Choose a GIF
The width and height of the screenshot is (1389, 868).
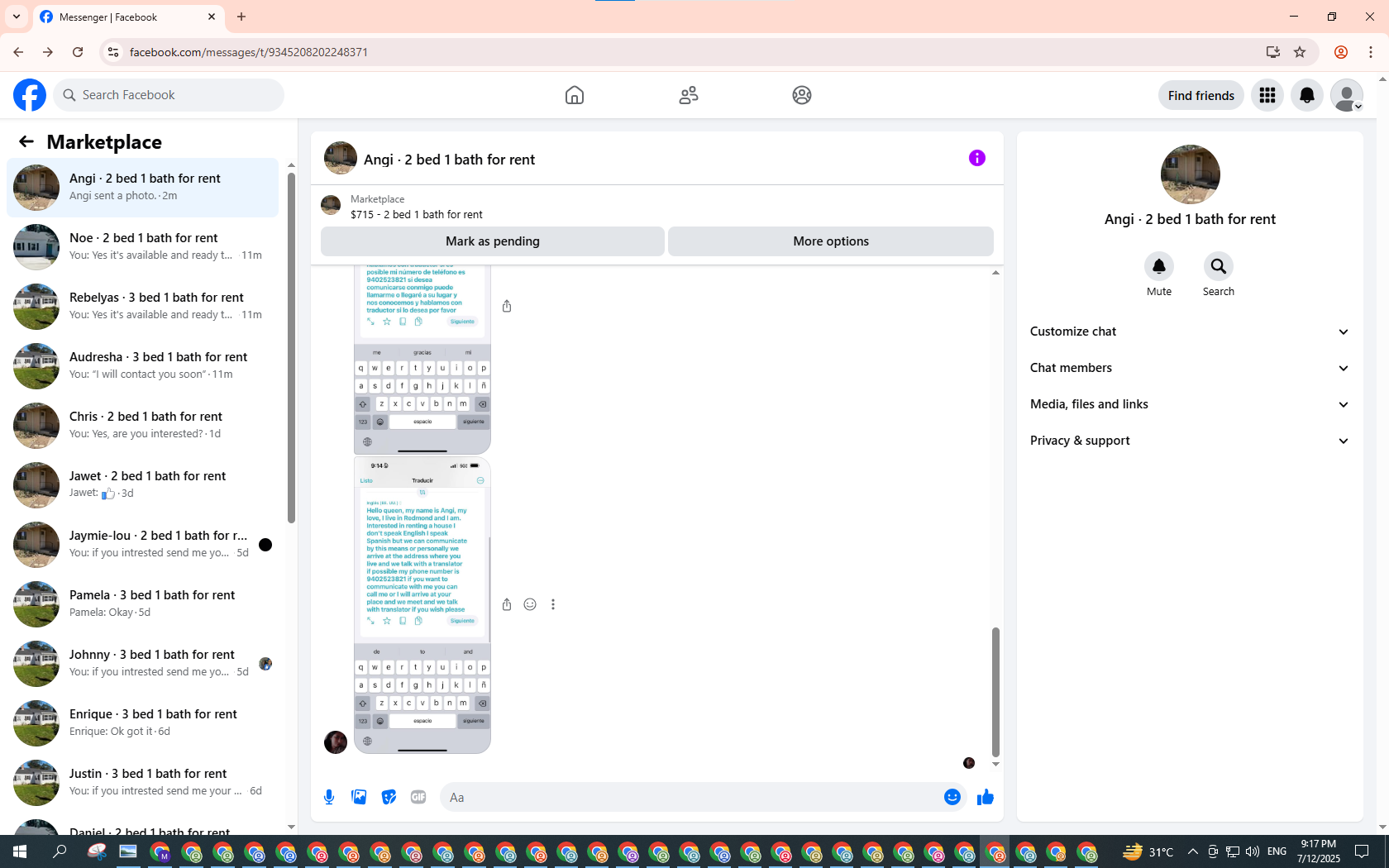tap(418, 797)
